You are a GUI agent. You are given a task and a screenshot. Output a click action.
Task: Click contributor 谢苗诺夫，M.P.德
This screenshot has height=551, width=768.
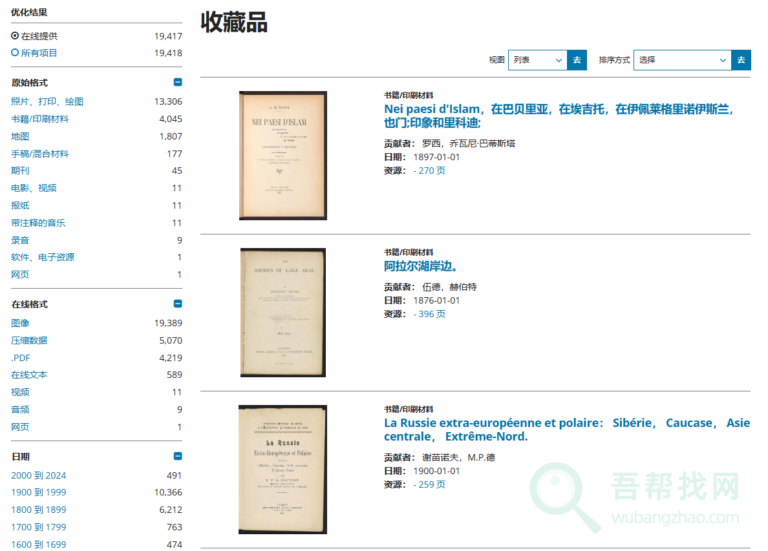[x=458, y=457]
